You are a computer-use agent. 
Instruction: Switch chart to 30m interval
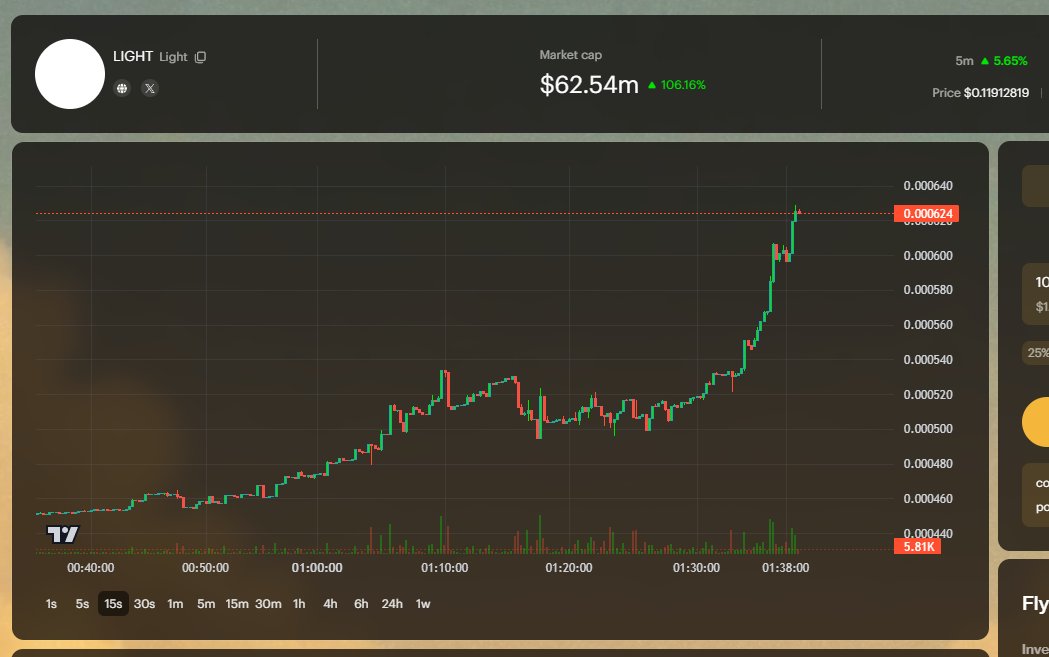click(x=268, y=603)
